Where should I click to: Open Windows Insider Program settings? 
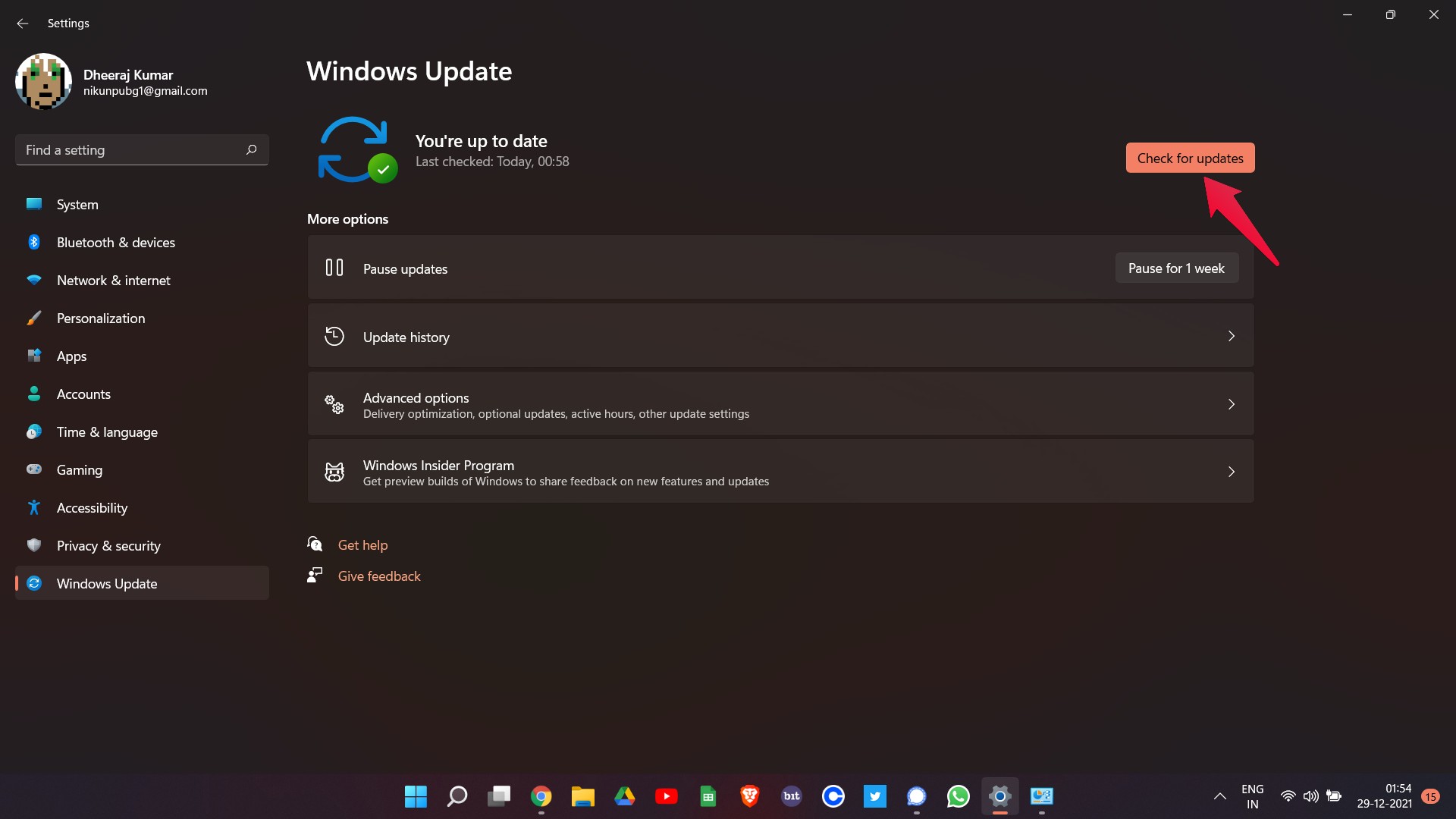pos(780,471)
